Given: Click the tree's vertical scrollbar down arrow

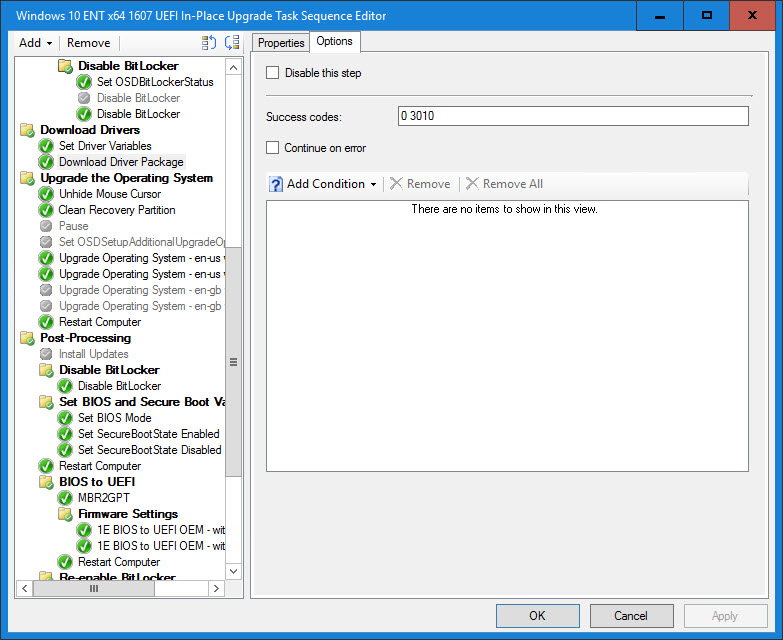Looking at the screenshot, I should click(x=234, y=571).
